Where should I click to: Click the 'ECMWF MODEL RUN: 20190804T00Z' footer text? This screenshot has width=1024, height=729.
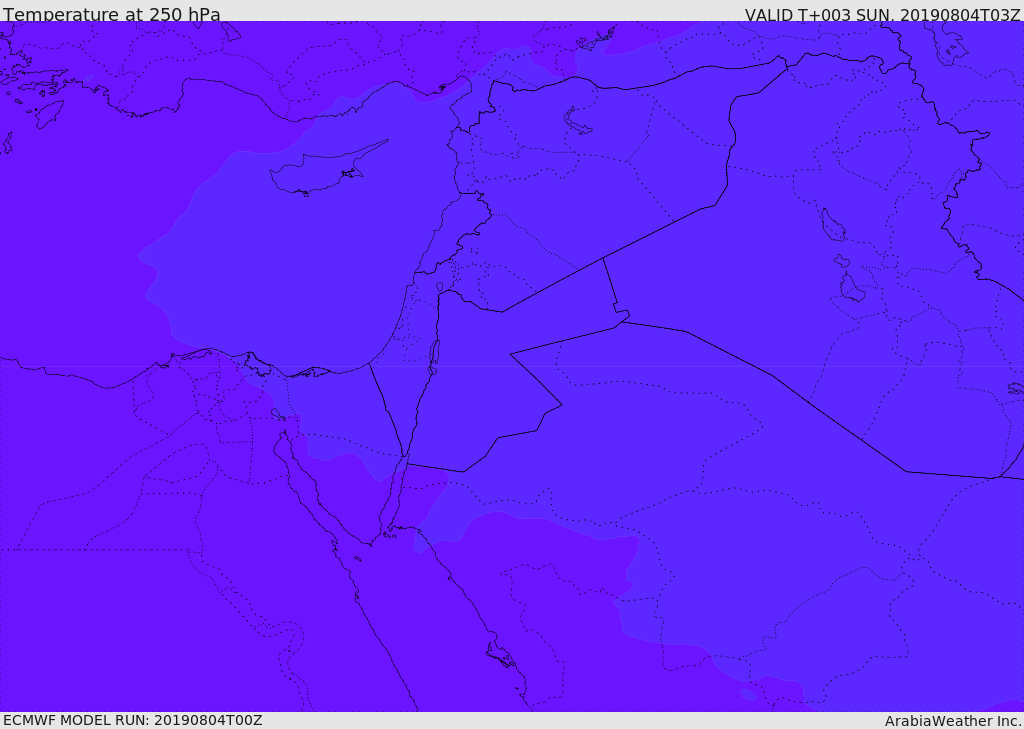tap(133, 720)
